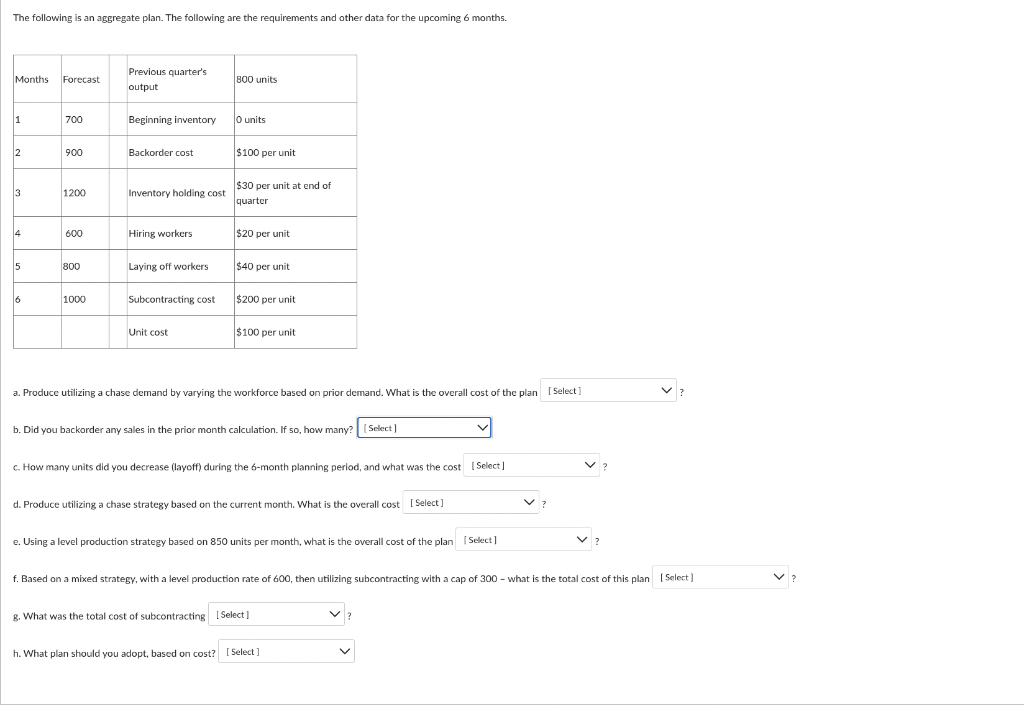Image resolution: width=1024 pixels, height=722 pixels.
Task: Click the Inventory holding cost cell
Action: click(x=178, y=192)
